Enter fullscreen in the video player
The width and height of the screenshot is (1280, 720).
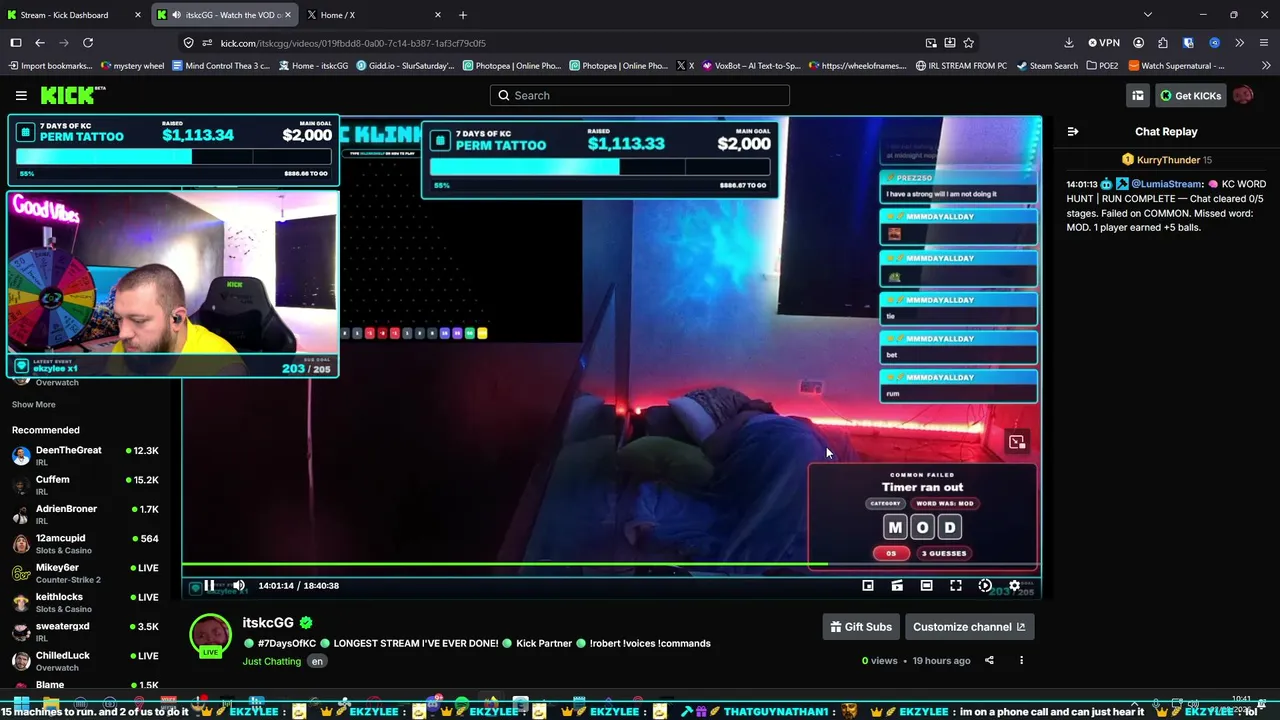956,585
